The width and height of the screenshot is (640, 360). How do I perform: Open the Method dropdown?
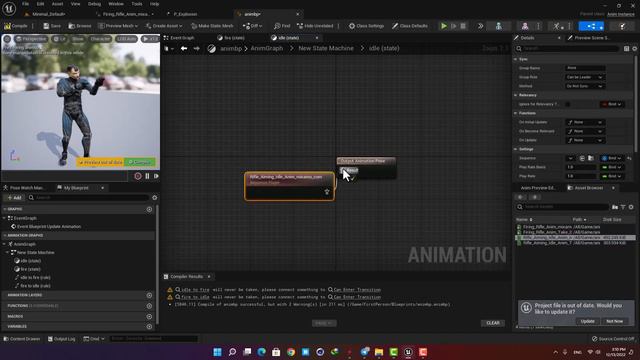pos(584,86)
